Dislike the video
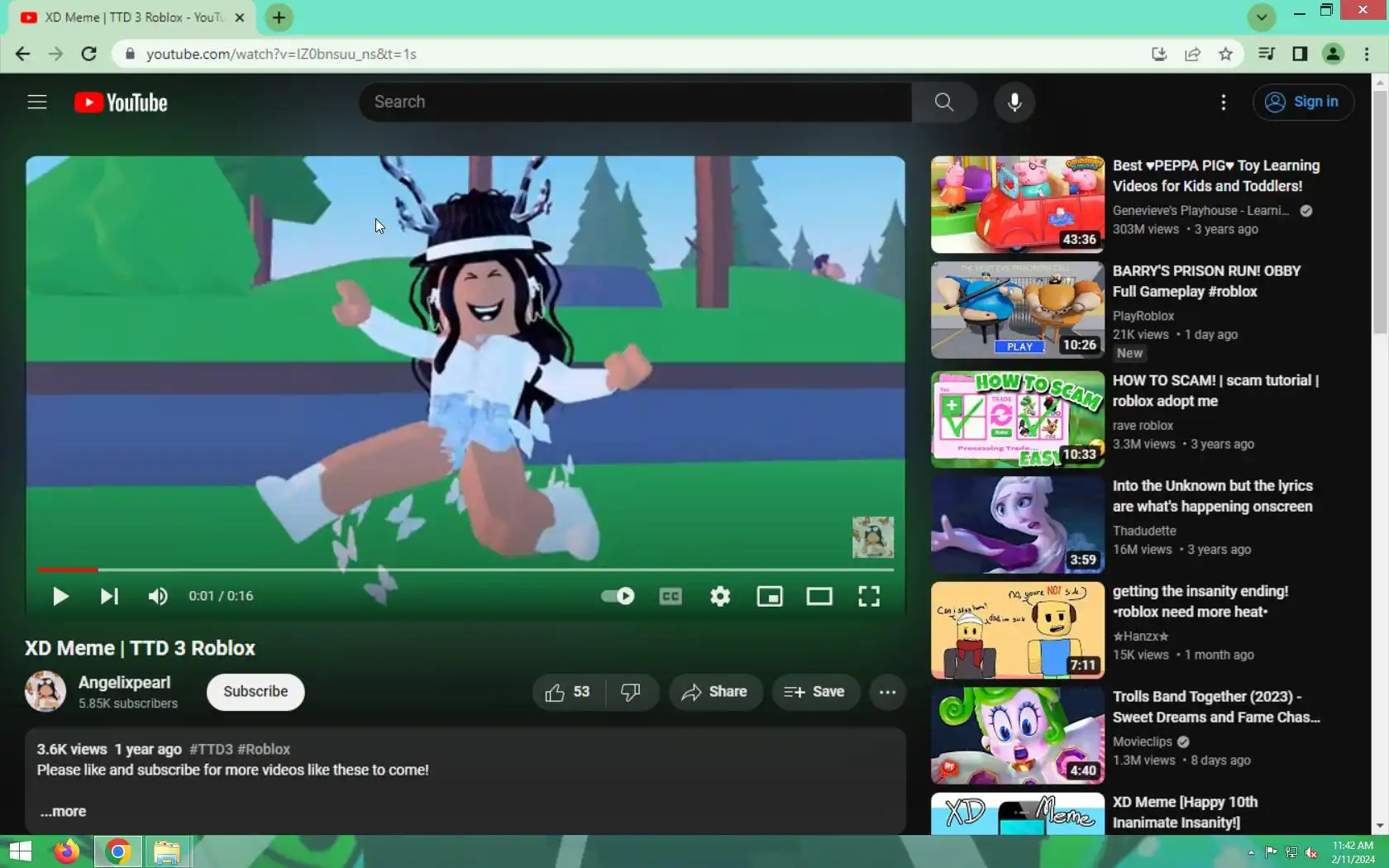This screenshot has height=868, width=1389. tap(632, 692)
